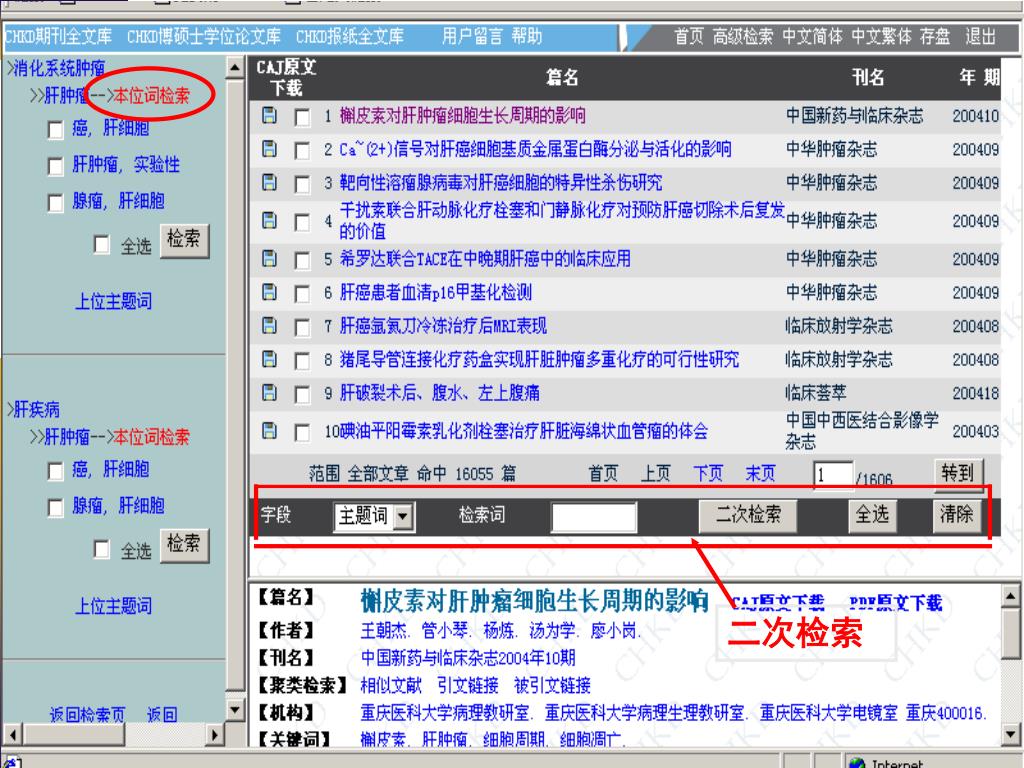Click 退出 to log out
This screenshot has height=768, width=1024.
click(981, 37)
